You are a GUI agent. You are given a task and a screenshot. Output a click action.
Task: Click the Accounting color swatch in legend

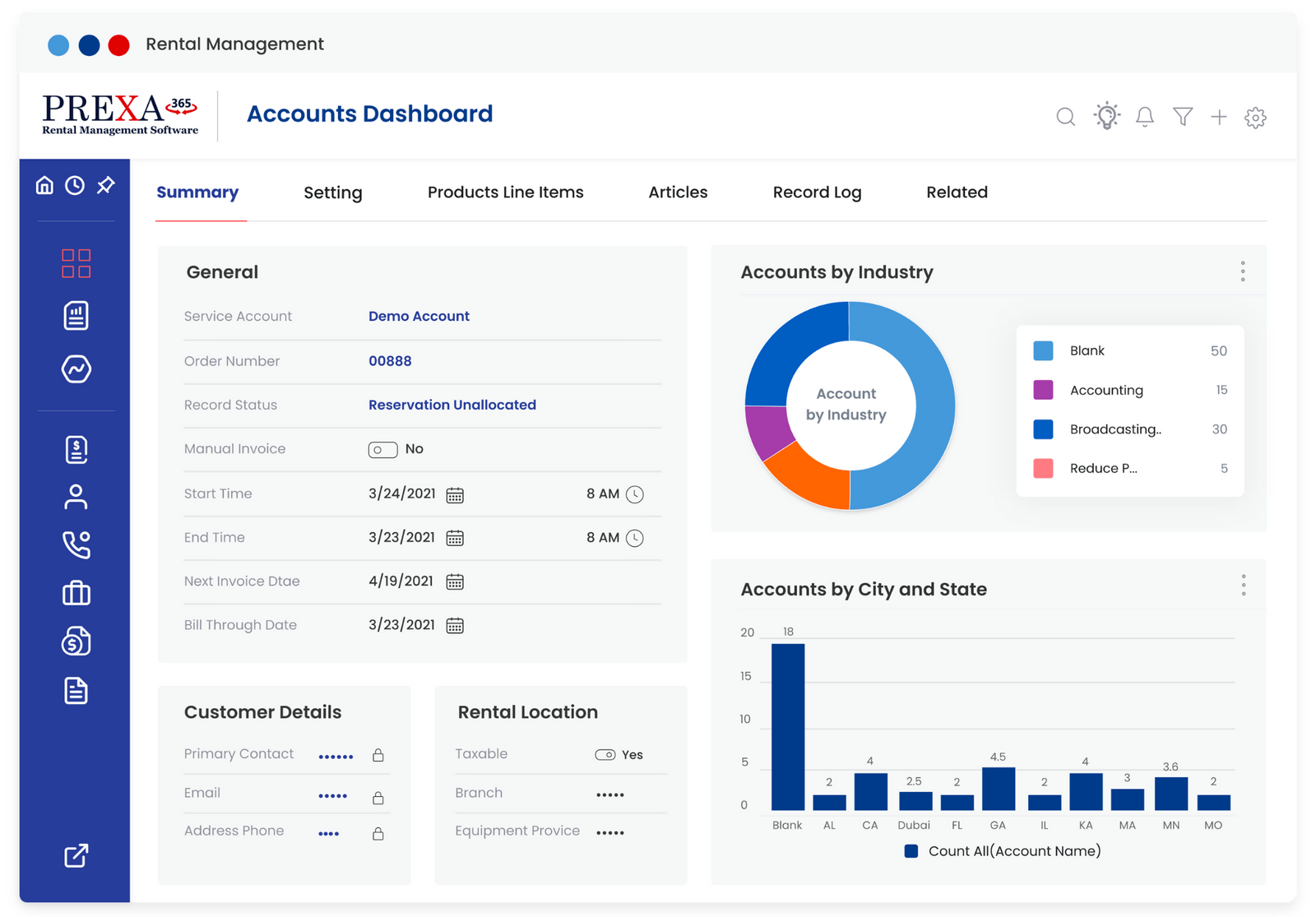coord(1043,390)
